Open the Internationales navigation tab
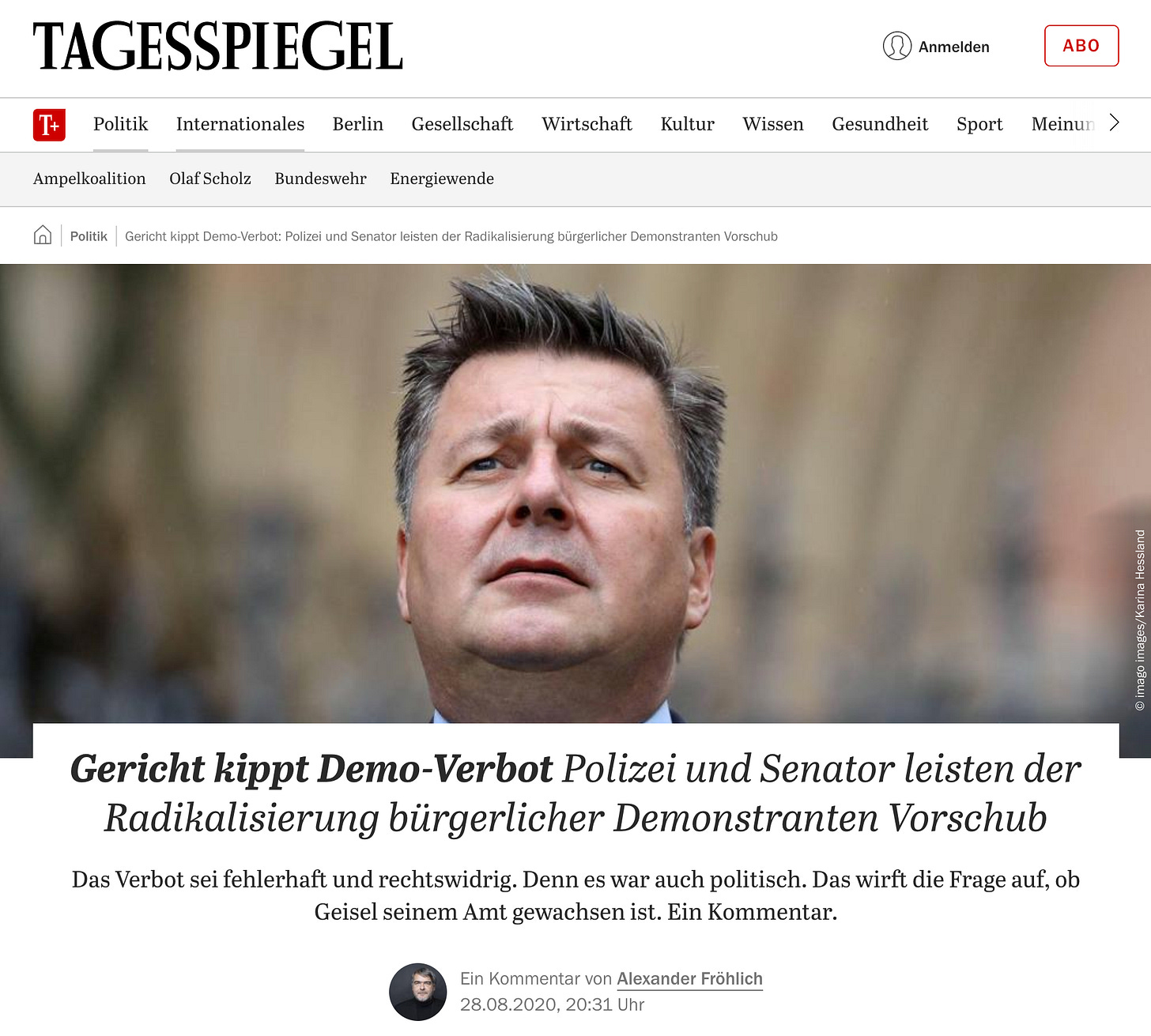The height and width of the screenshot is (1036, 1151). point(240,124)
